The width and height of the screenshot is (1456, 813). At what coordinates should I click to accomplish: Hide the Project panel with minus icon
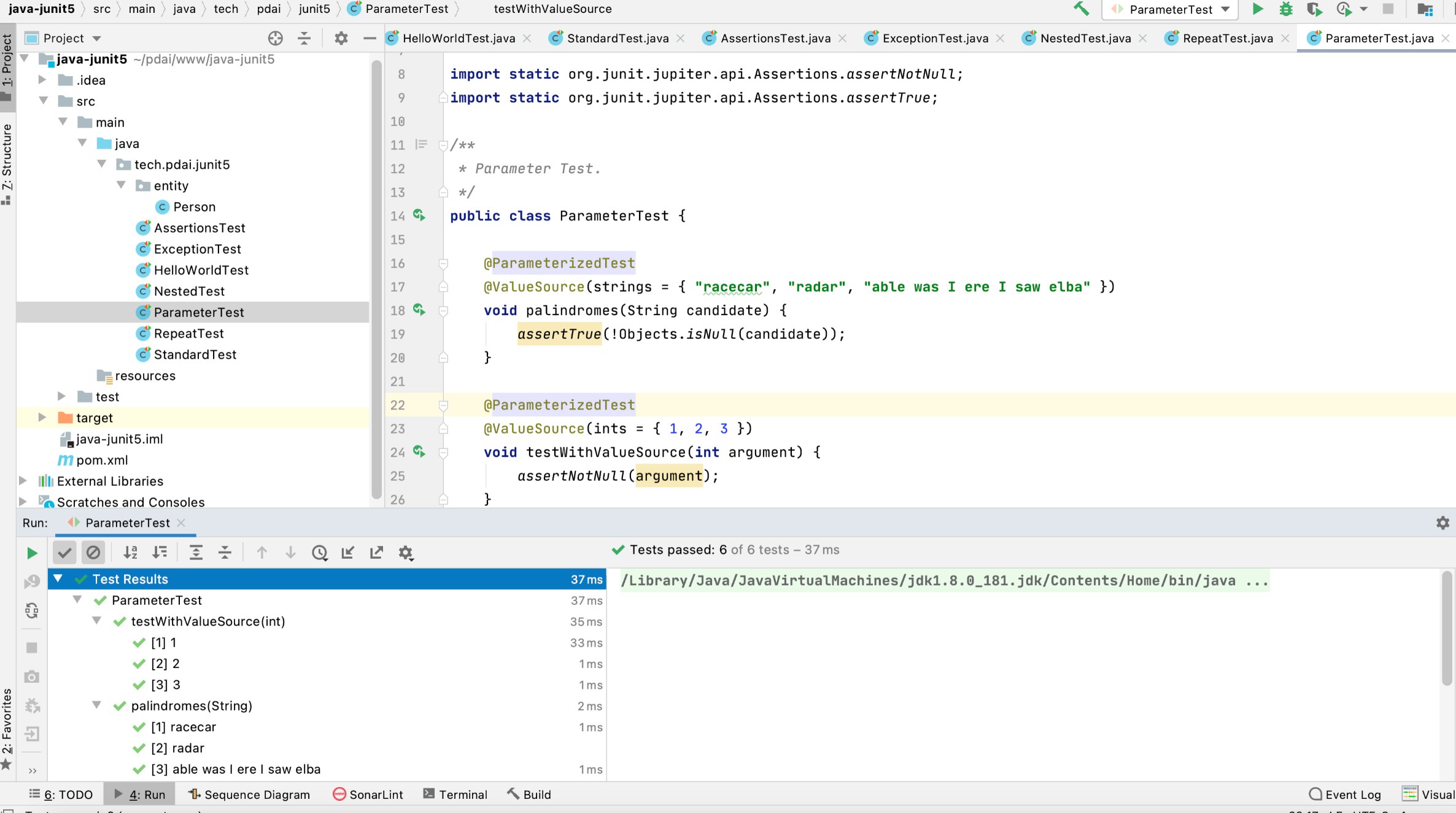(x=370, y=38)
